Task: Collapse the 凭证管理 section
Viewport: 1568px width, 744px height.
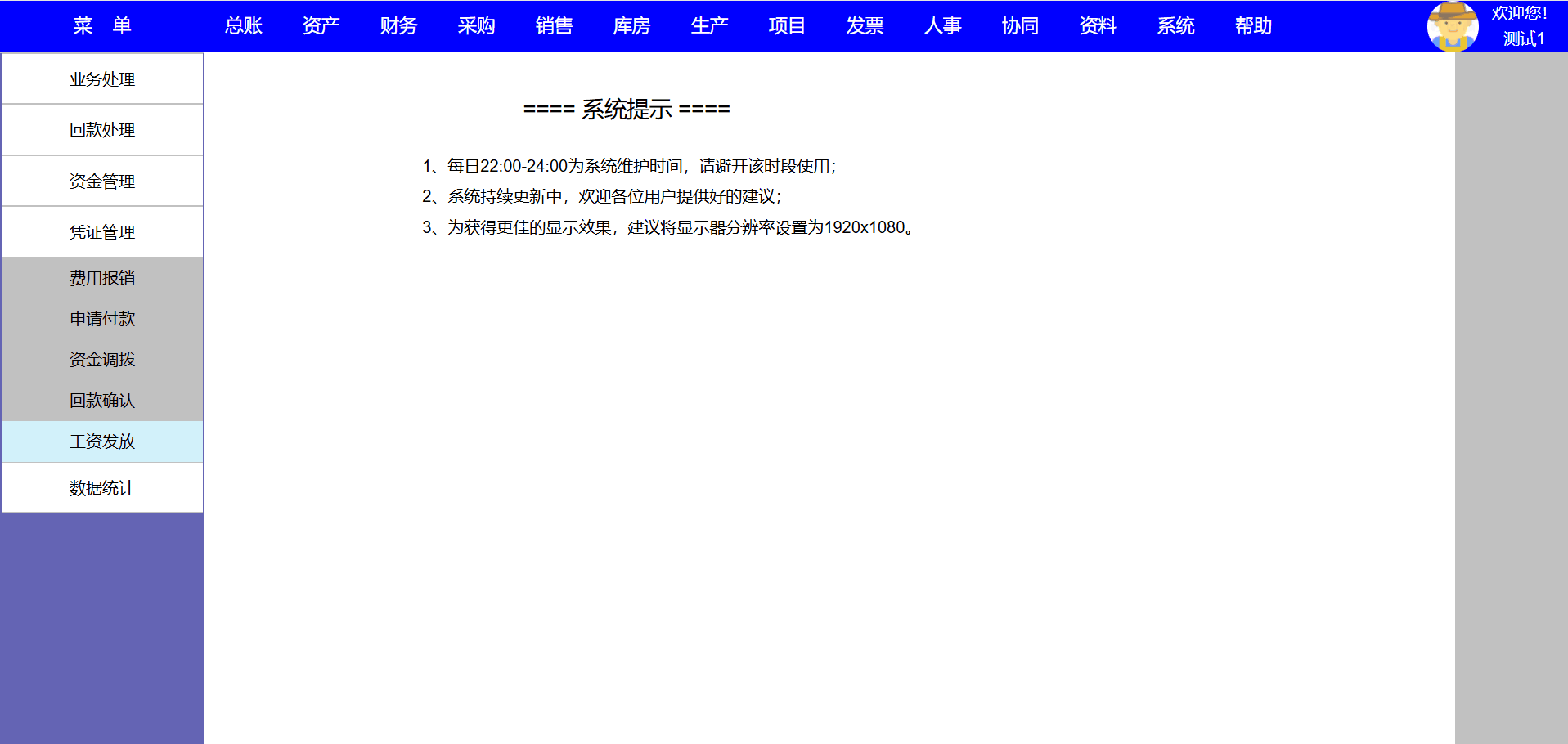Action: click(102, 232)
